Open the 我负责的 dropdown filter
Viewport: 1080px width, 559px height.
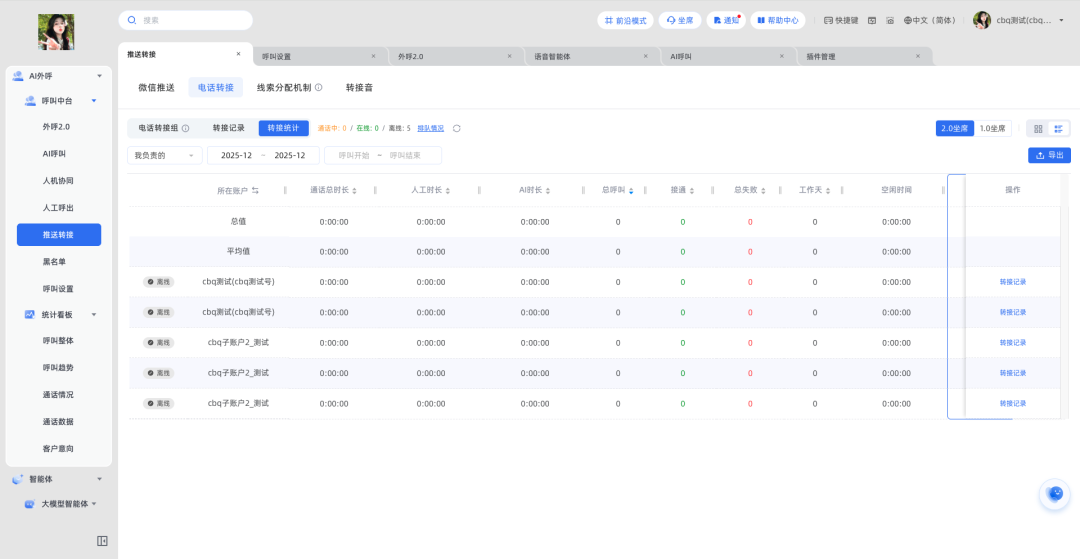pos(165,155)
